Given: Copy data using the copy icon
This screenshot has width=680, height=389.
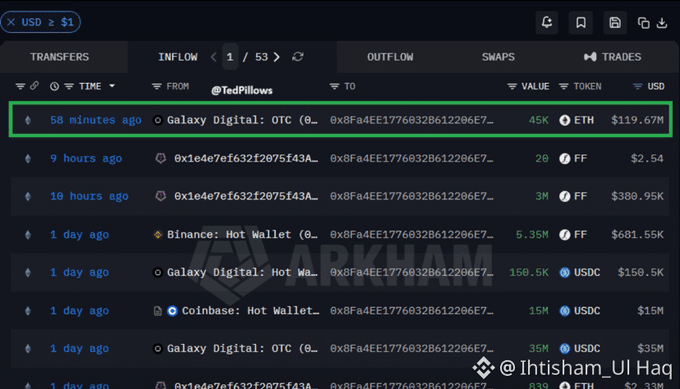Looking at the screenshot, I should pos(644,23).
